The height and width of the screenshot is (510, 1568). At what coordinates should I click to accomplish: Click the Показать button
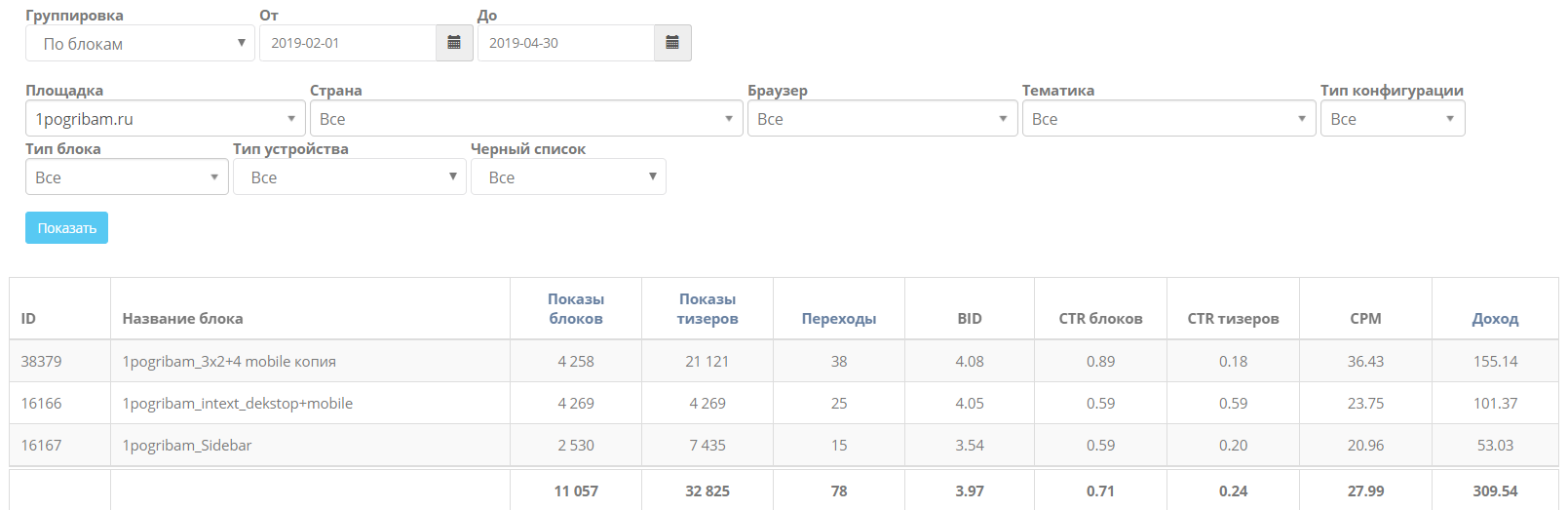[66, 228]
